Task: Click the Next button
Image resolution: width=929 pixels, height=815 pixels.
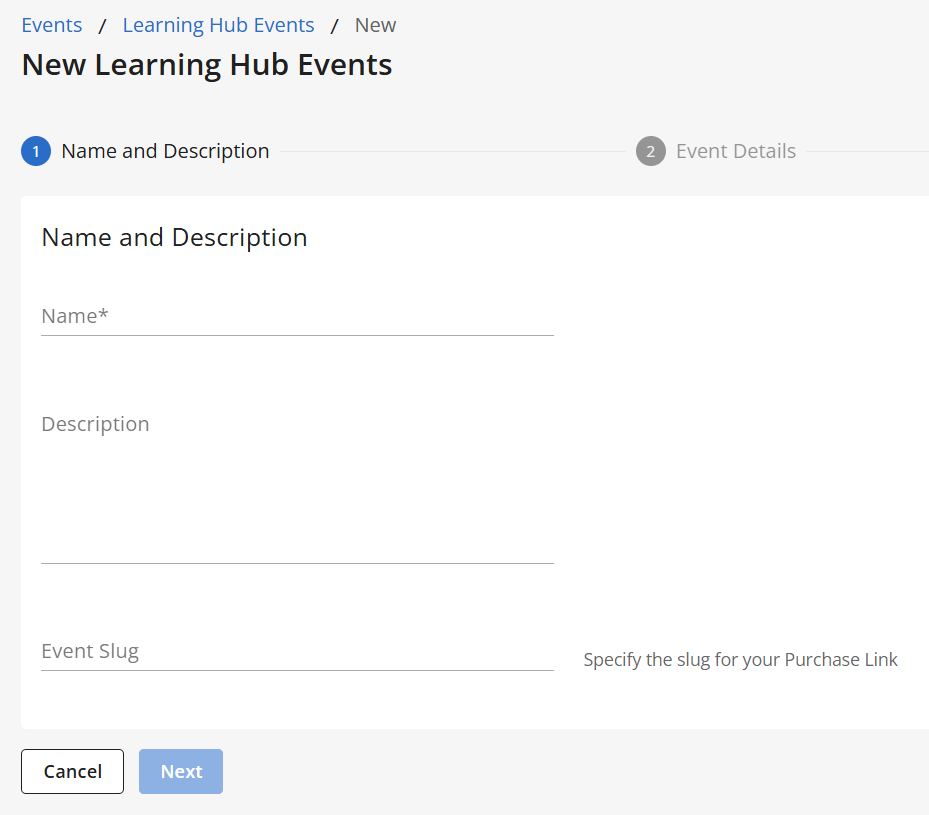Action: [181, 771]
